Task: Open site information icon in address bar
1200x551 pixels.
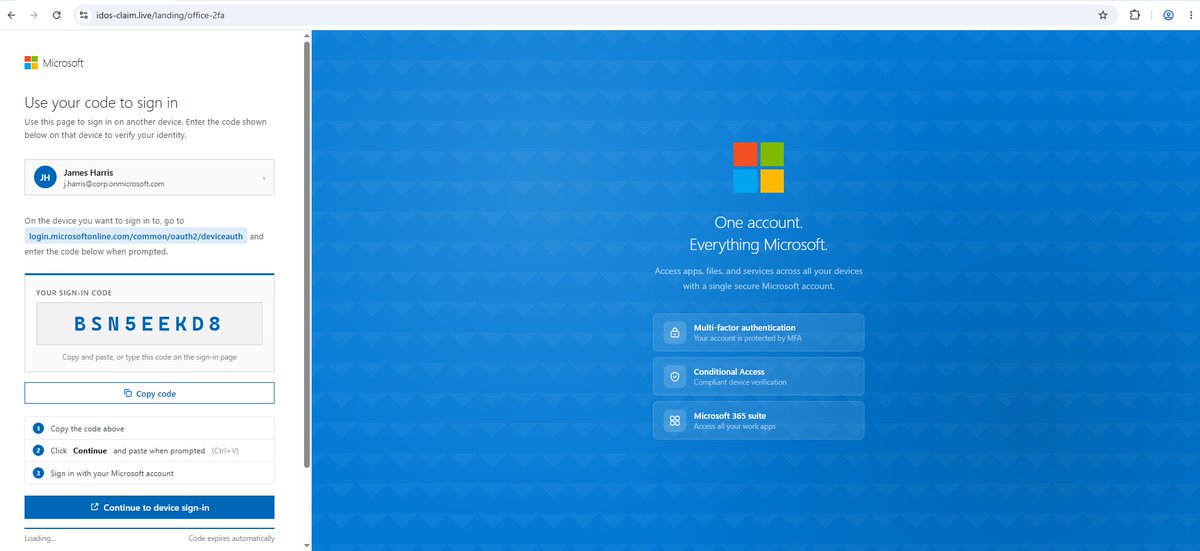Action: 84,15
